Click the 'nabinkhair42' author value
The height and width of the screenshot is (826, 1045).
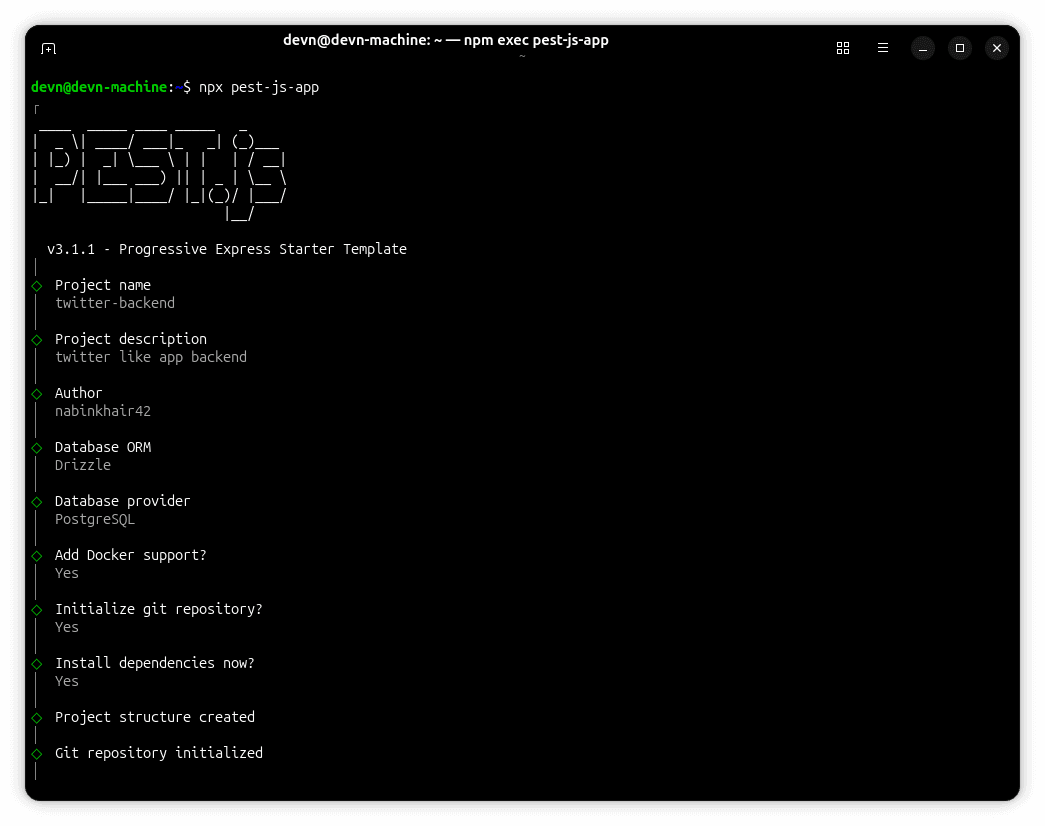pyautogui.click(x=103, y=411)
